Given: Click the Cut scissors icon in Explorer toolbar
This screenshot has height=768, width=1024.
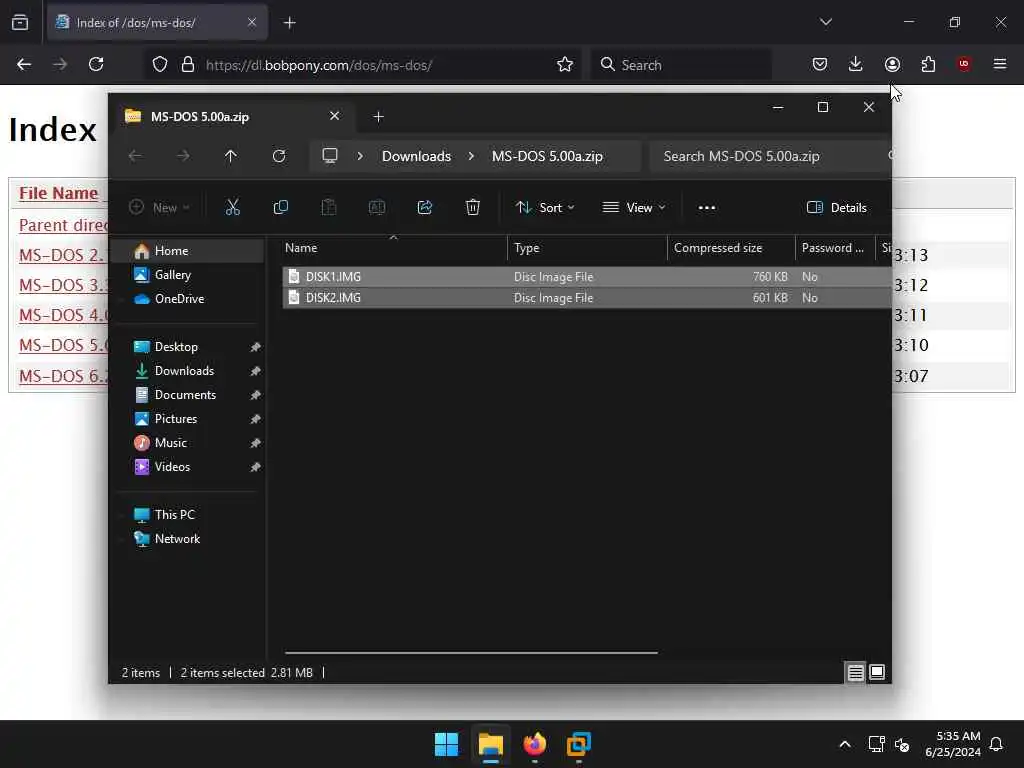Looking at the screenshot, I should click(x=232, y=208).
